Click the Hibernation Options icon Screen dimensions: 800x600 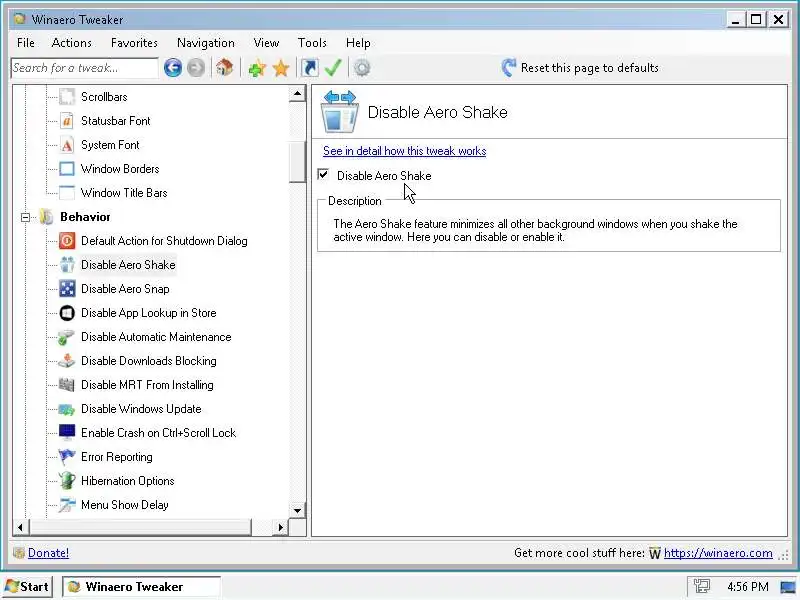coord(67,481)
